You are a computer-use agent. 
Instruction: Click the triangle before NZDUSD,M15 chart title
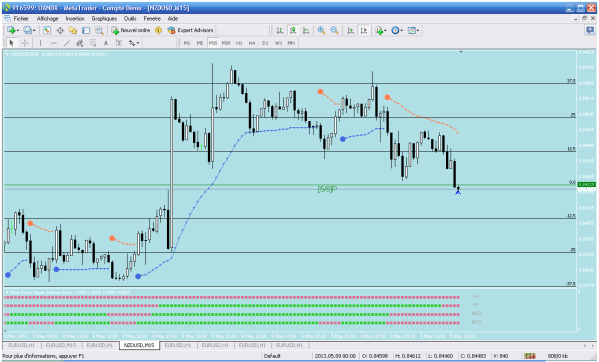pos(7,54)
